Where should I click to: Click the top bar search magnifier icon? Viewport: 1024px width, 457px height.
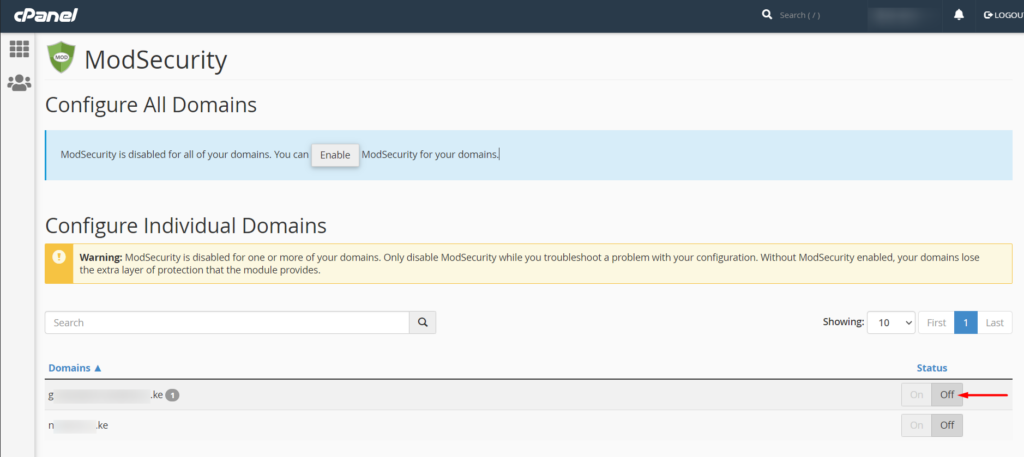tap(767, 14)
